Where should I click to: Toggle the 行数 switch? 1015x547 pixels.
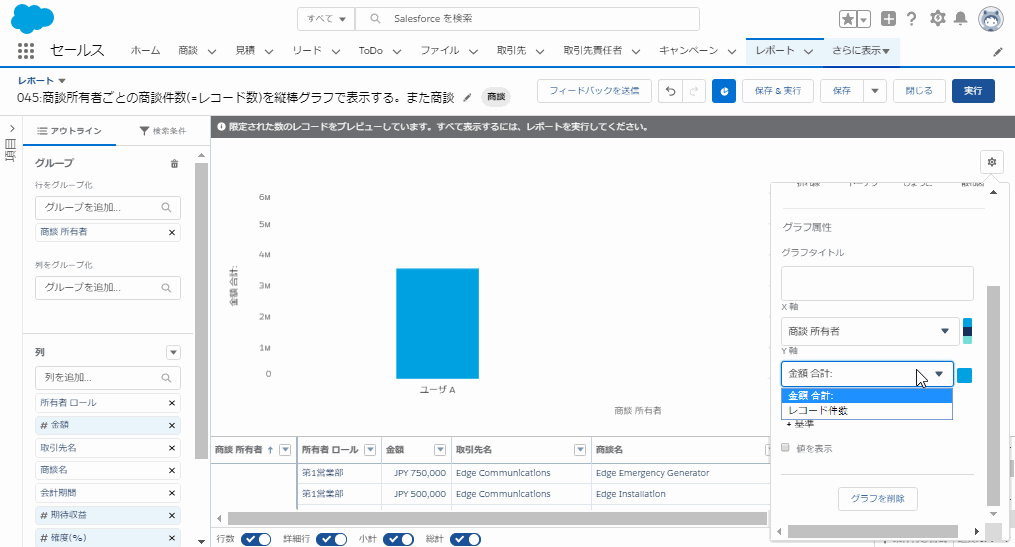coord(256,539)
